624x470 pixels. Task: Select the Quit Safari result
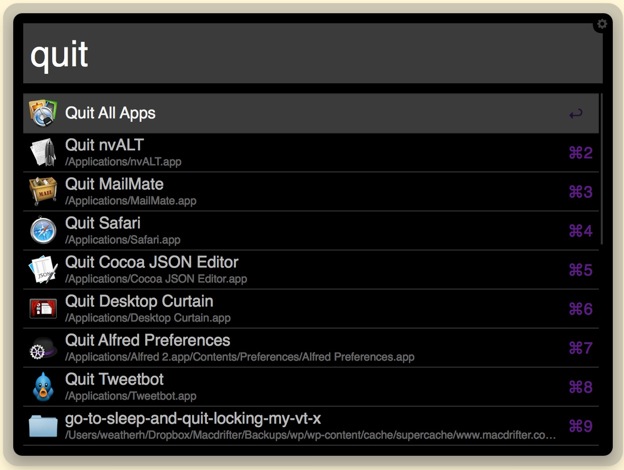pos(311,230)
